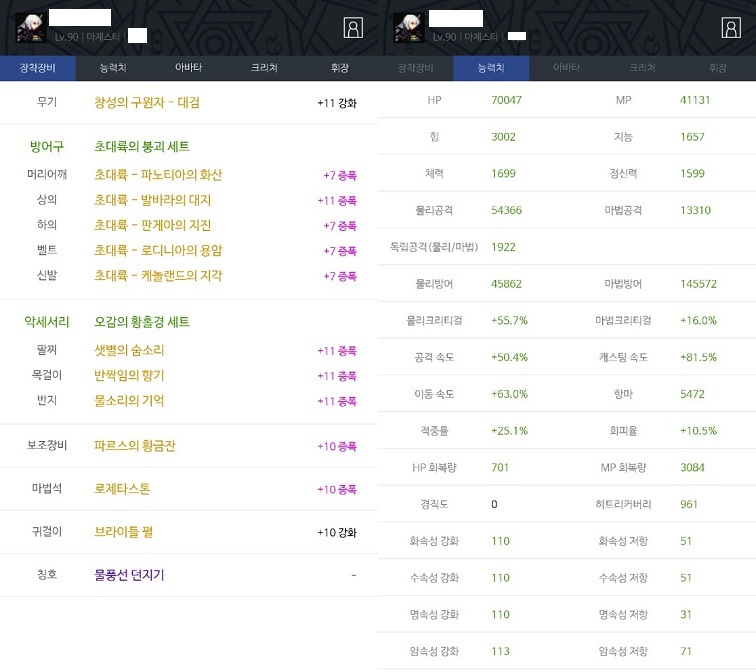
Task: Click title 물풍선 던지기
Action: 129,575
